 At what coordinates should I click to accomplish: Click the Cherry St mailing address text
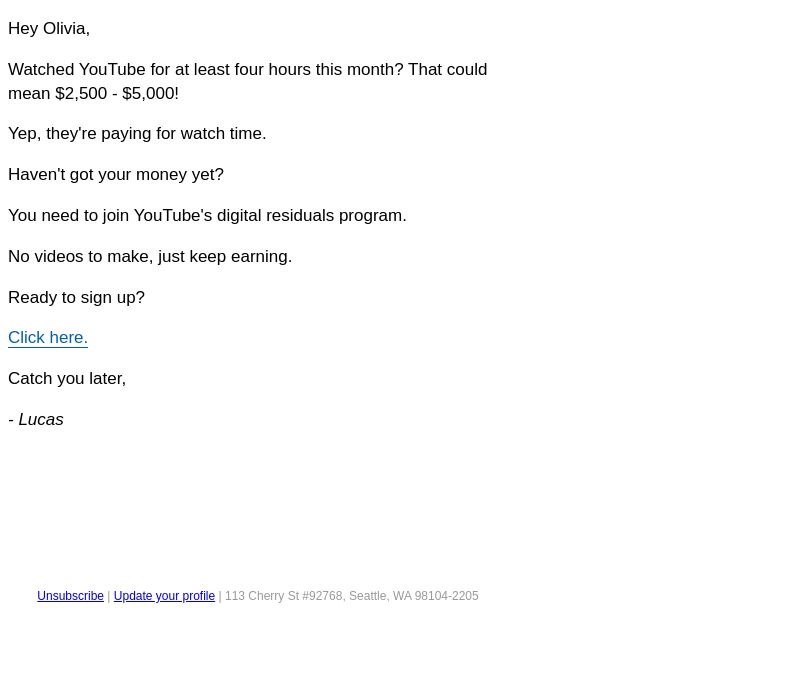pos(352,596)
